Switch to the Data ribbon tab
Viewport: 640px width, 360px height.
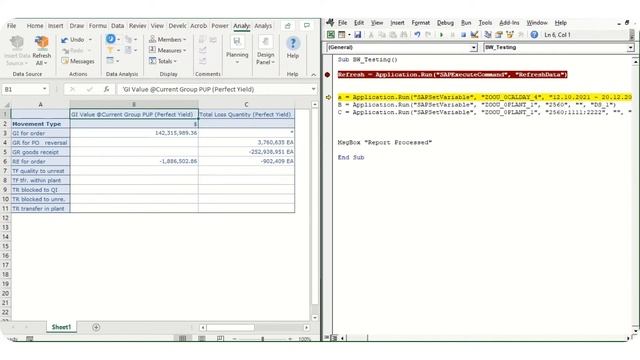pyautogui.click(x=118, y=26)
